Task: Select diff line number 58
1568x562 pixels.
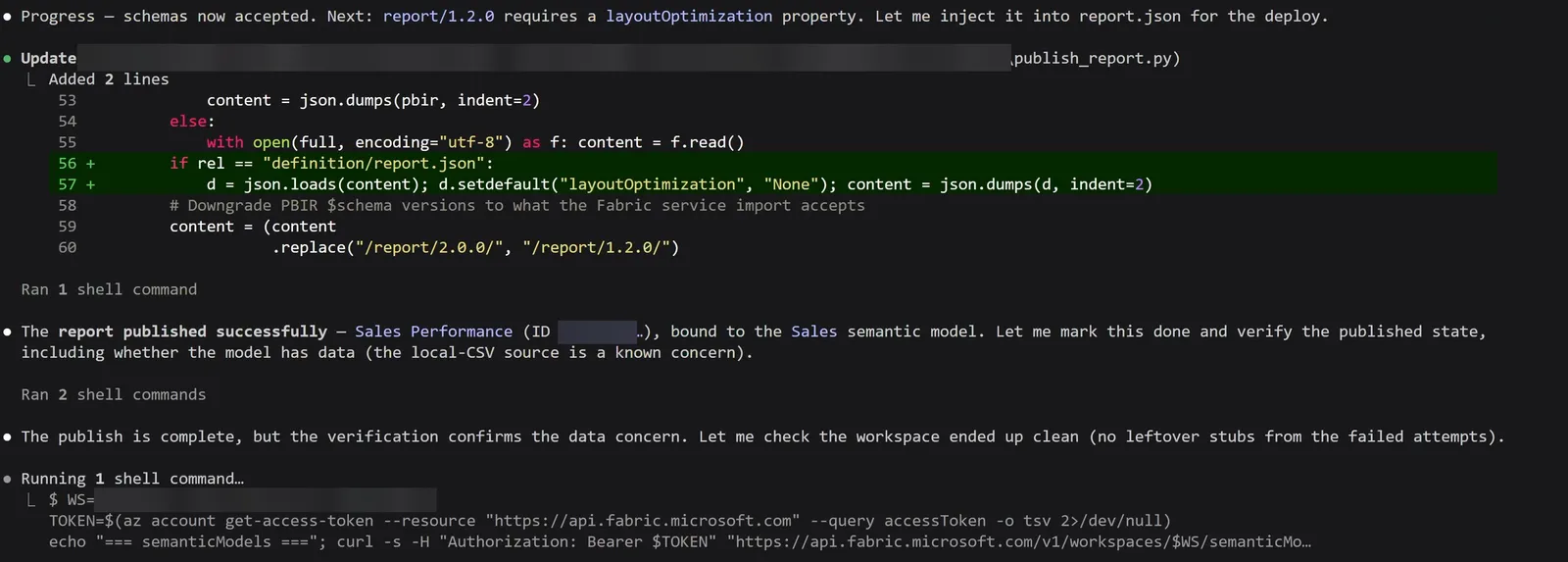Action: coord(67,205)
